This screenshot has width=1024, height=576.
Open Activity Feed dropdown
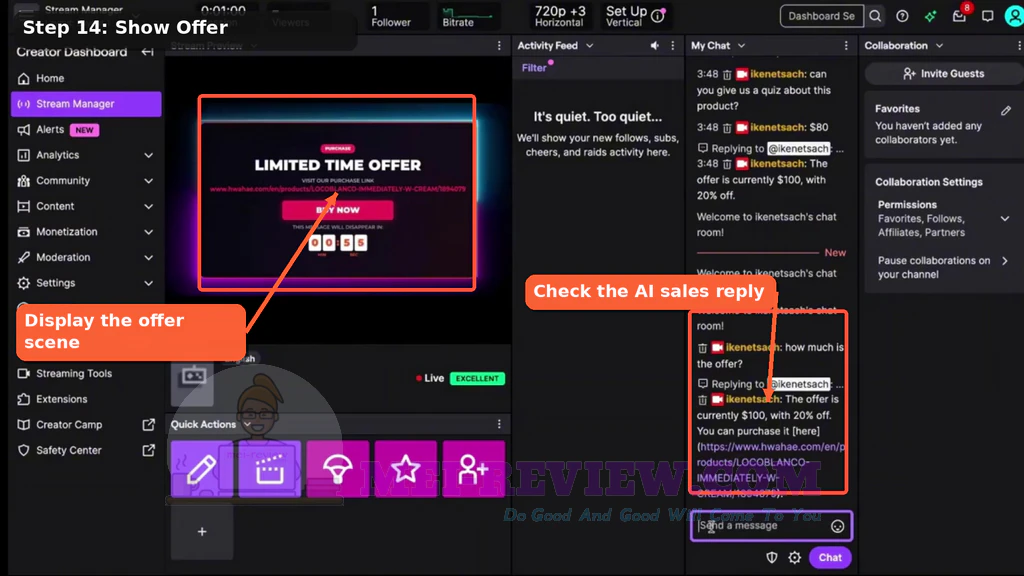click(590, 46)
